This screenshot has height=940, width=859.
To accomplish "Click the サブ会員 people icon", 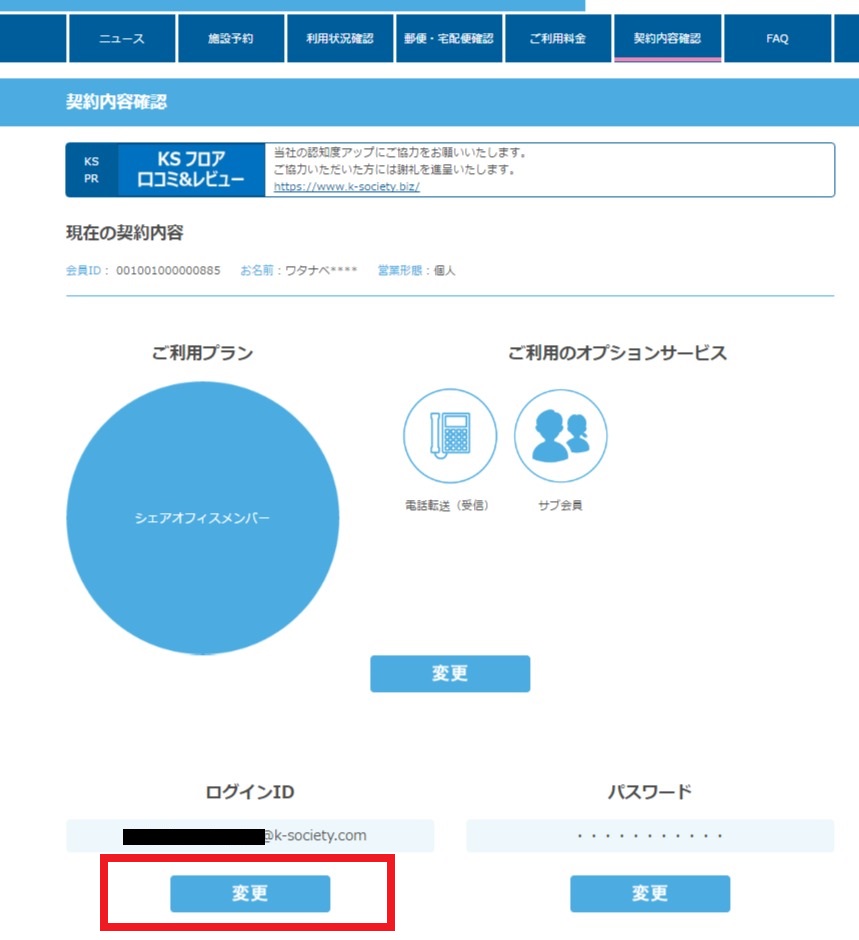I will 560,435.
